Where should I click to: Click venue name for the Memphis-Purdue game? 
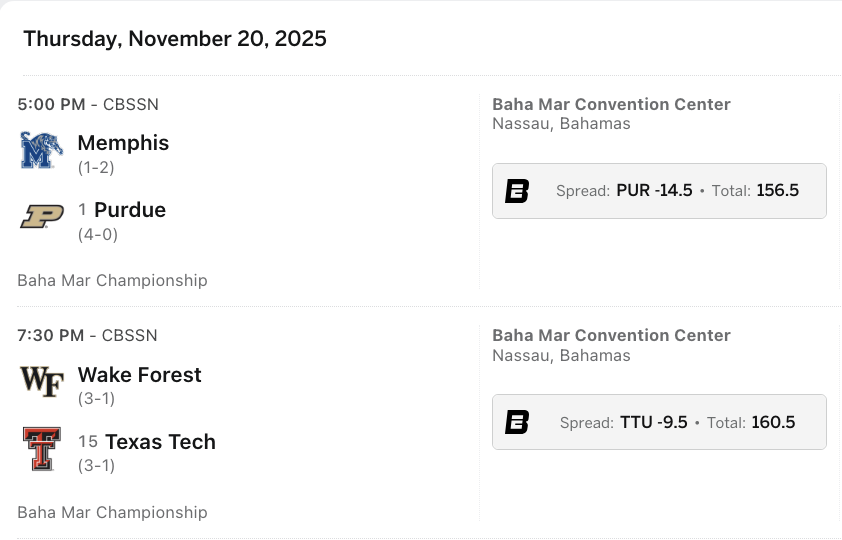click(x=611, y=104)
